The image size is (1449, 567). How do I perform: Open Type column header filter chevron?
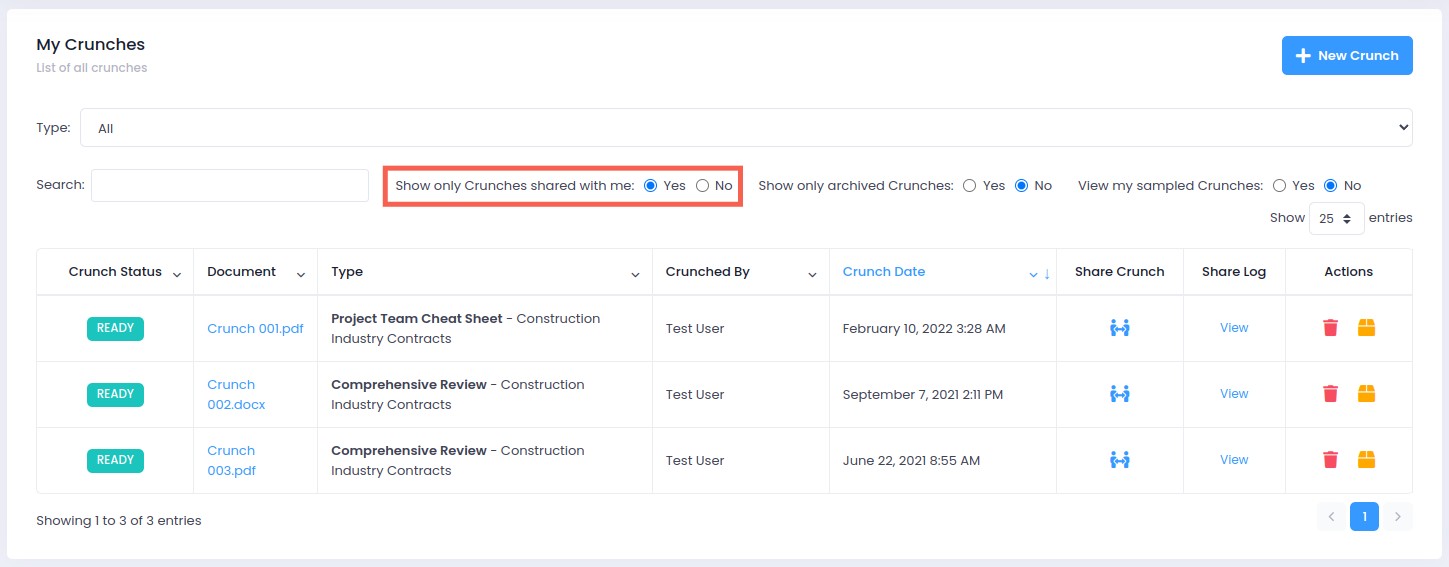tap(636, 274)
